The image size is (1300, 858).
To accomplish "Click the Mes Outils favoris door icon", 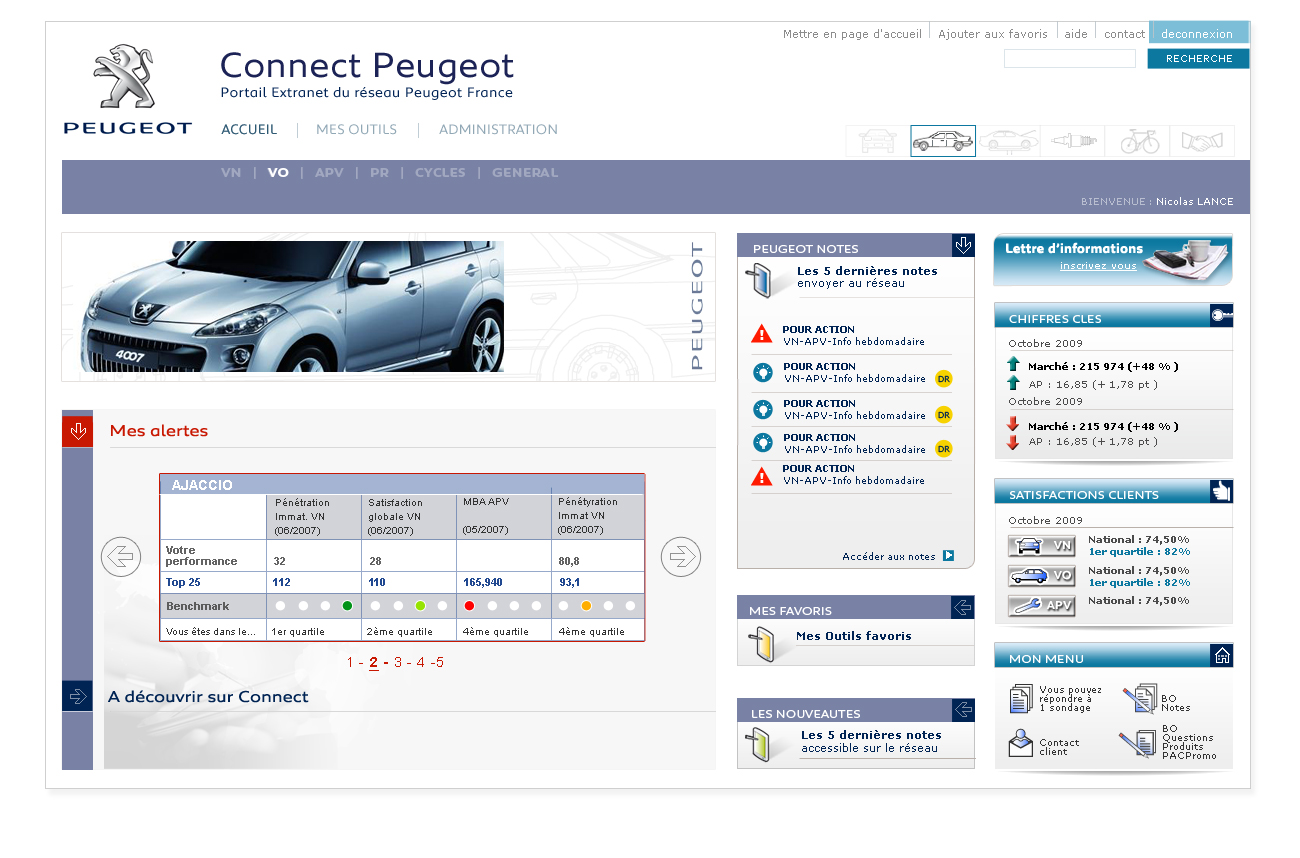I will pyautogui.click(x=762, y=644).
